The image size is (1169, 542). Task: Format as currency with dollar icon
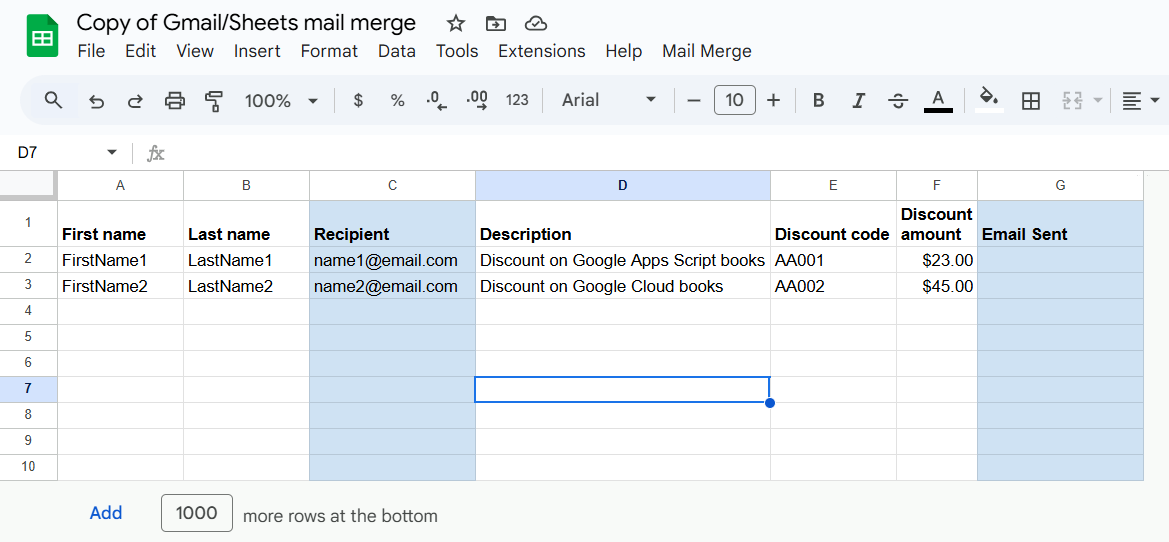pos(358,101)
